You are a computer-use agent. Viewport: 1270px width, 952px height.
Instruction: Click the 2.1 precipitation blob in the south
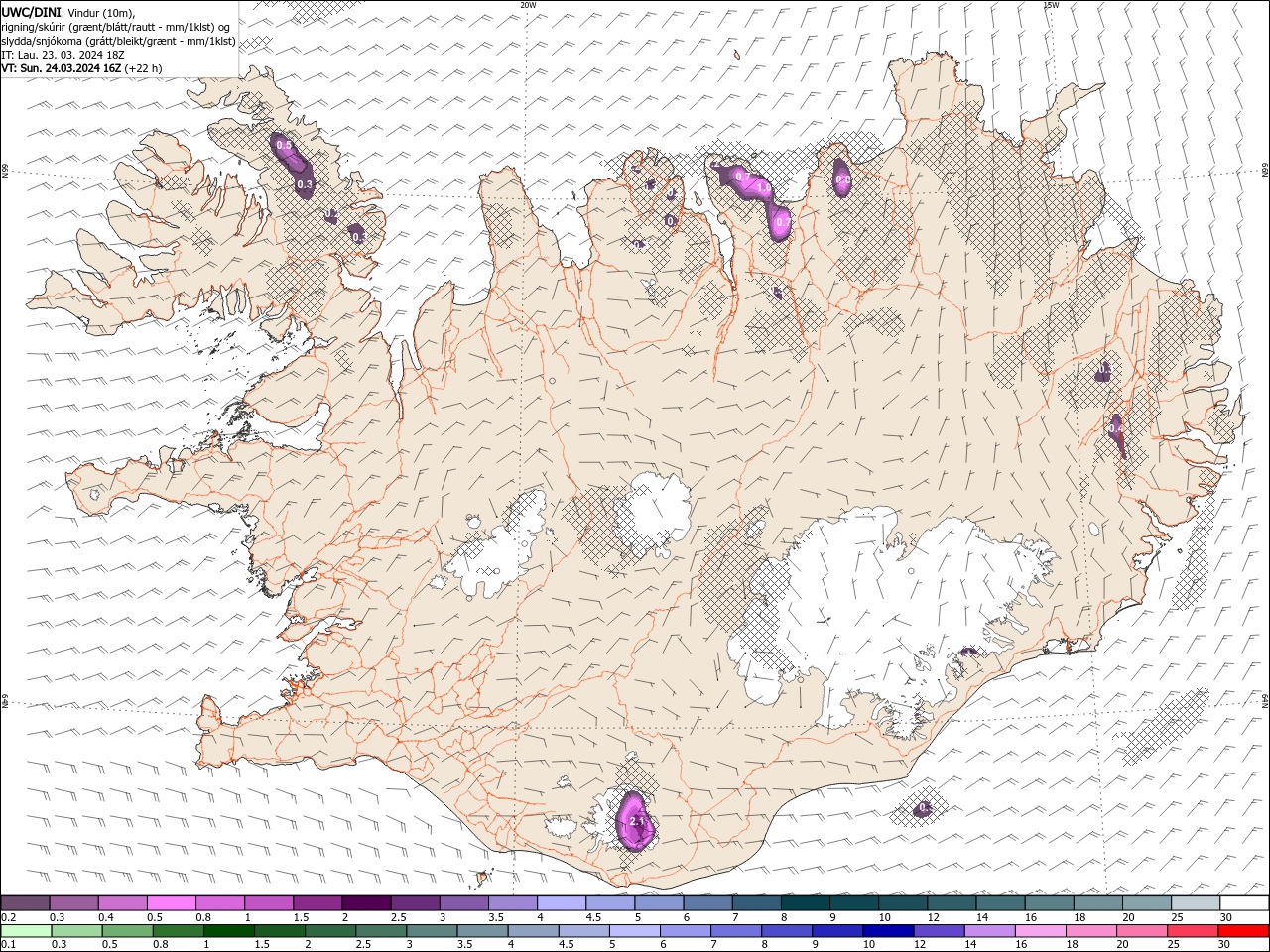[x=635, y=821]
